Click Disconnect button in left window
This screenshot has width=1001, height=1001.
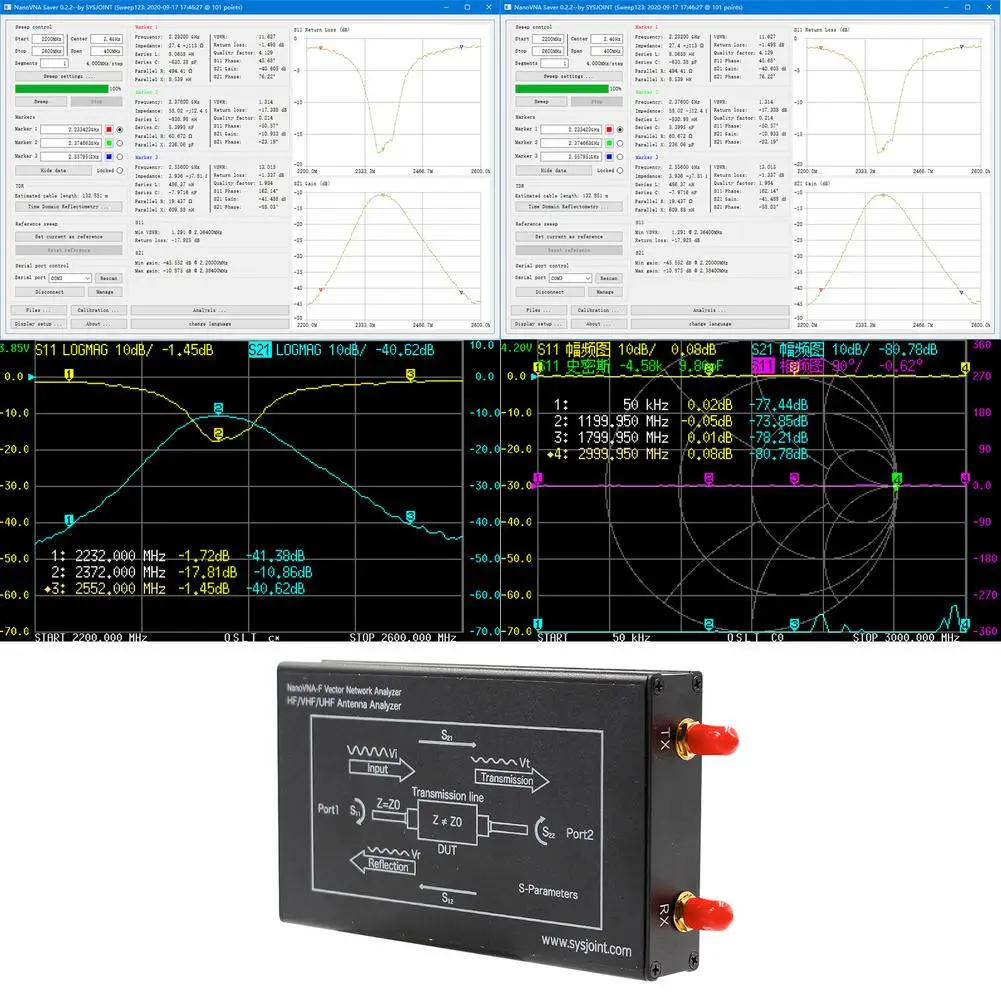pos(49,292)
